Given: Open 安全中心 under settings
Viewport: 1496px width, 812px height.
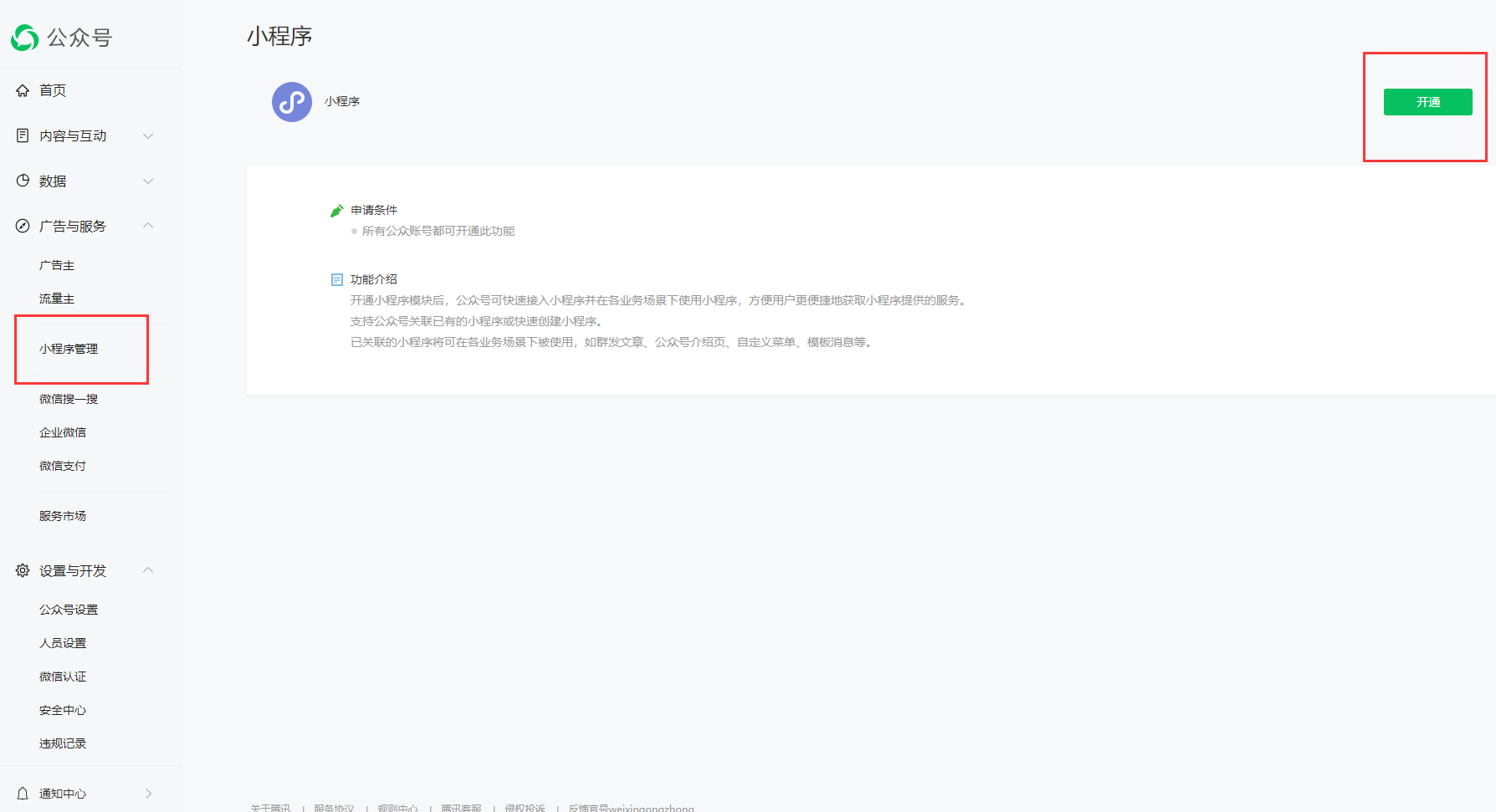Looking at the screenshot, I should (63, 710).
